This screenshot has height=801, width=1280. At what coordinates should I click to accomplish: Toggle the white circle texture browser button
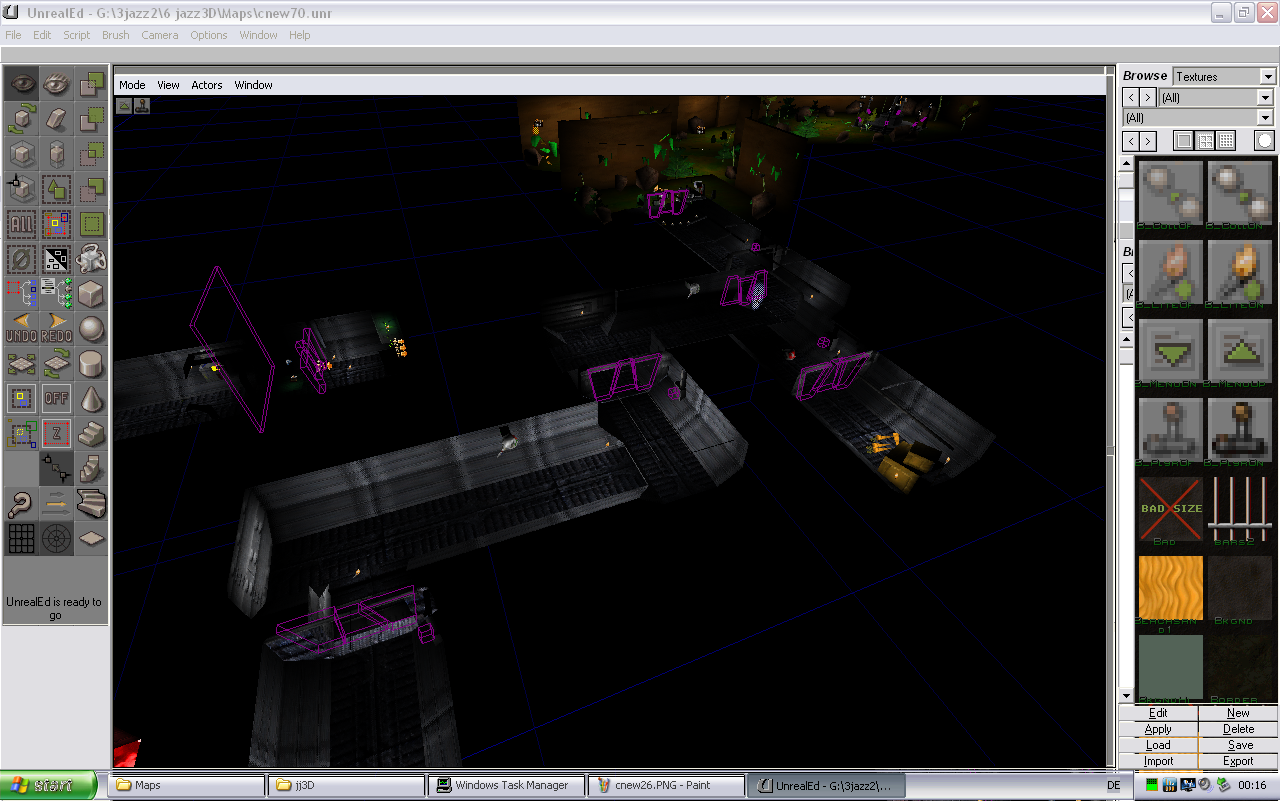1265,141
